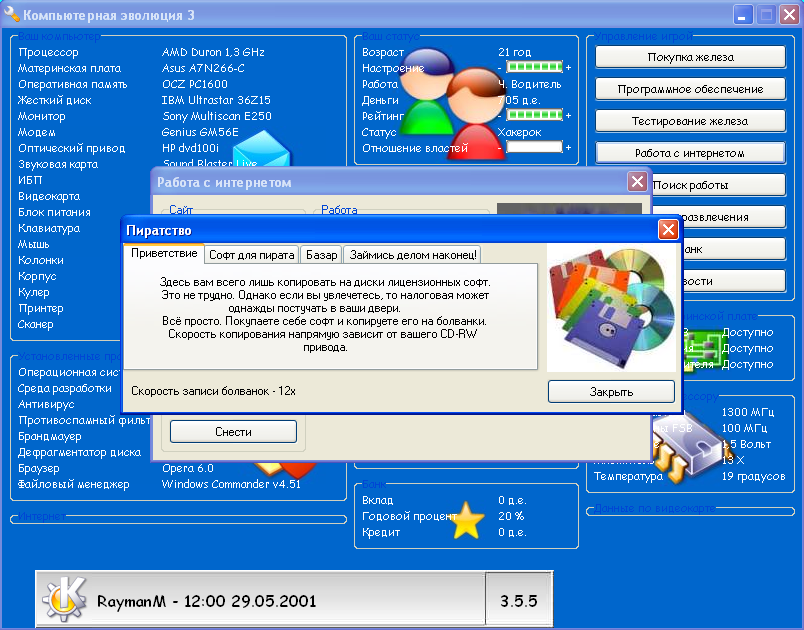Image resolution: width=804 pixels, height=630 pixels.
Task: Increase Настроение with the plus sign
Action: (x=569, y=68)
